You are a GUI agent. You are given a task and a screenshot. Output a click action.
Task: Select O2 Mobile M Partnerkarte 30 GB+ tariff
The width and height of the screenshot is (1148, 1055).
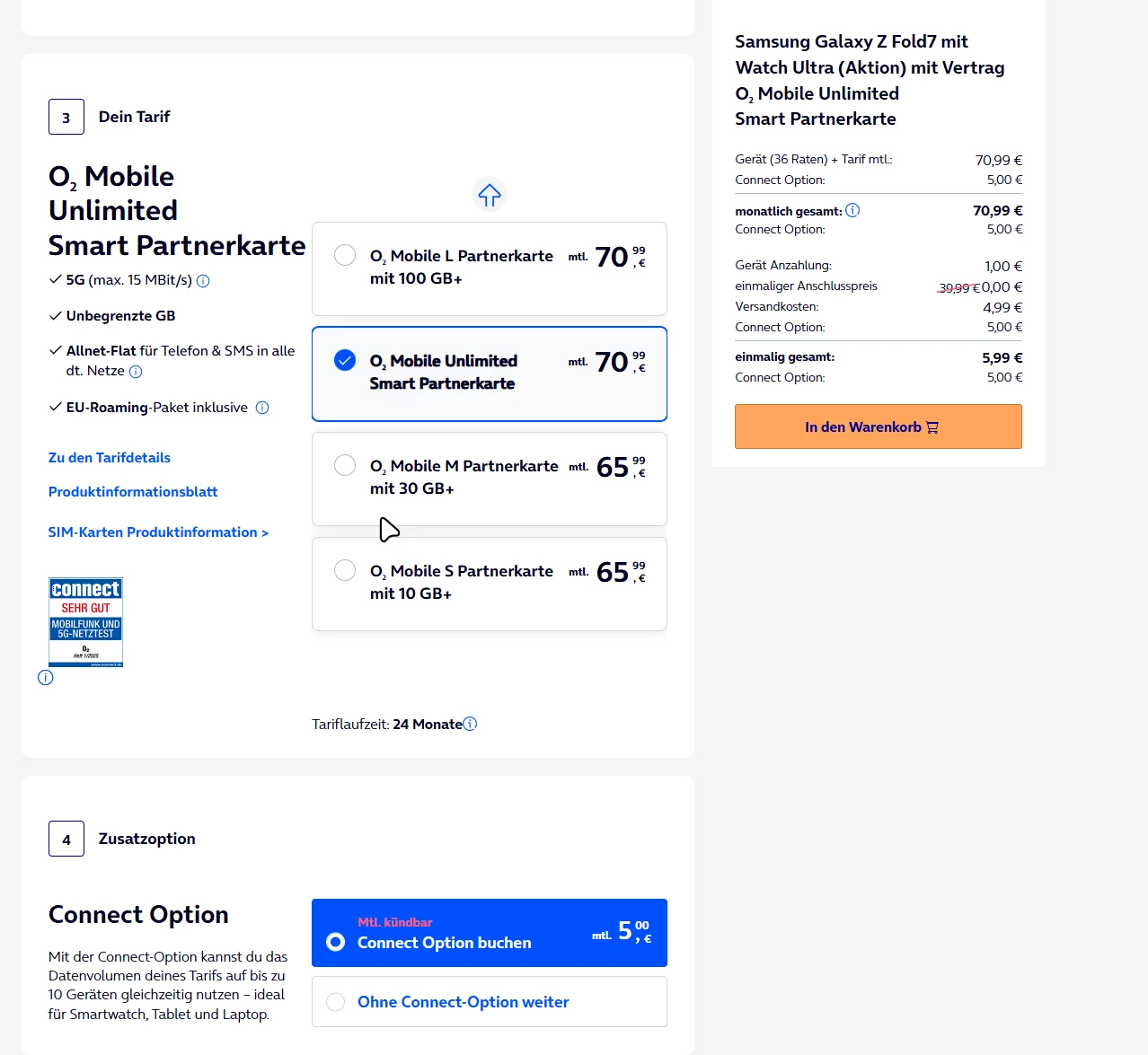(x=345, y=465)
